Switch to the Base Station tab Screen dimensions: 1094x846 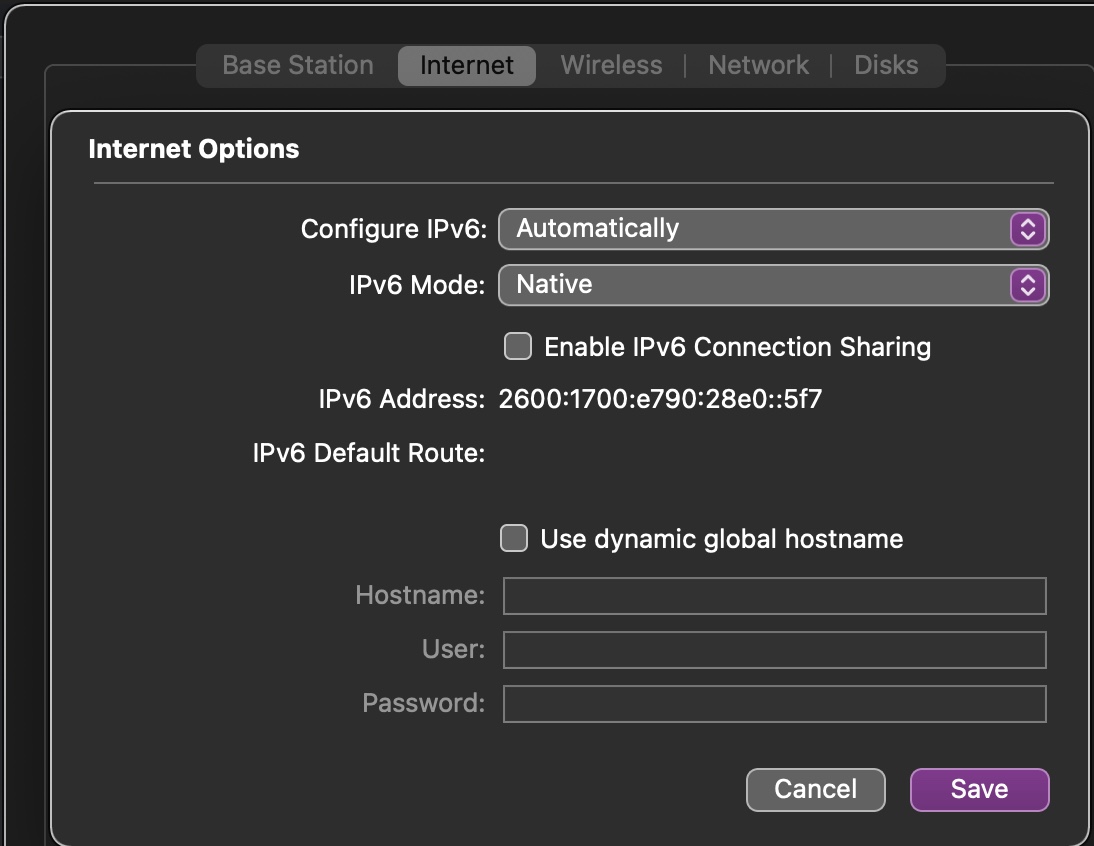tap(295, 65)
